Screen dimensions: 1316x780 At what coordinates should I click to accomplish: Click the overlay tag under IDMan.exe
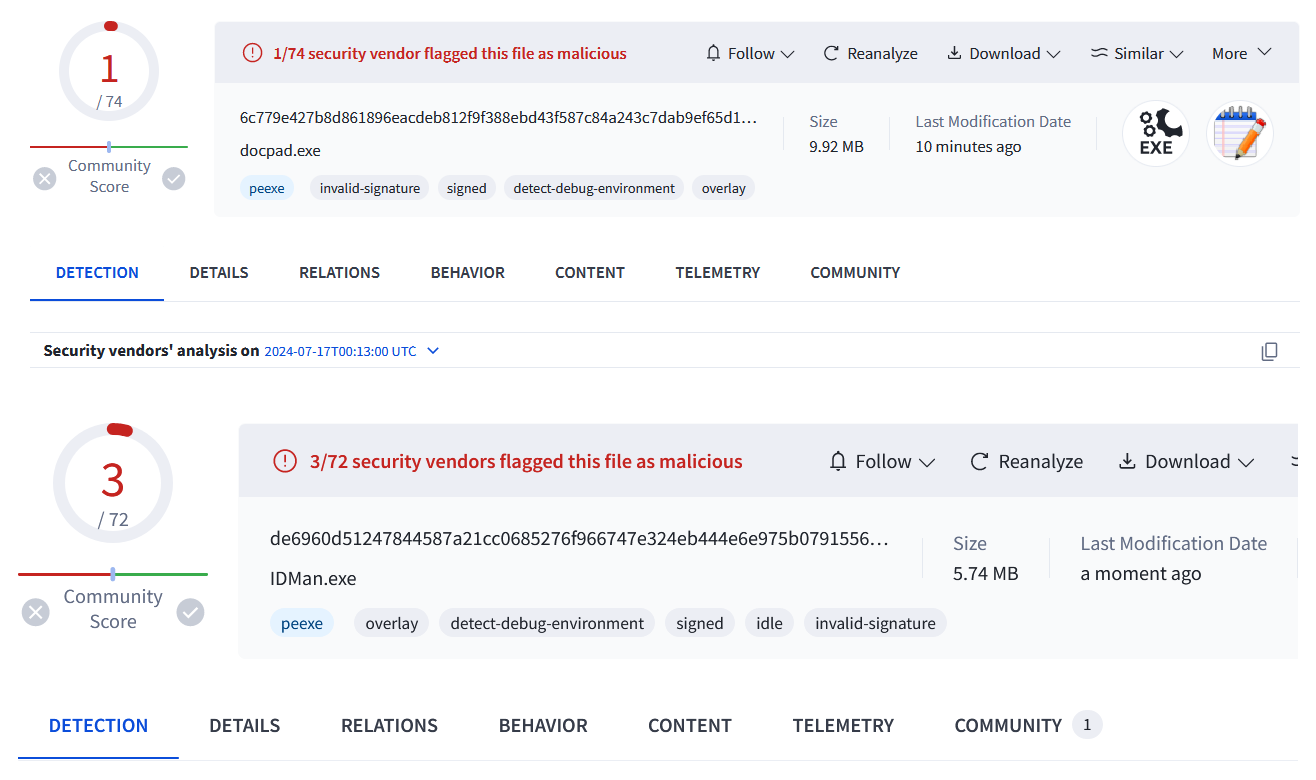392,623
